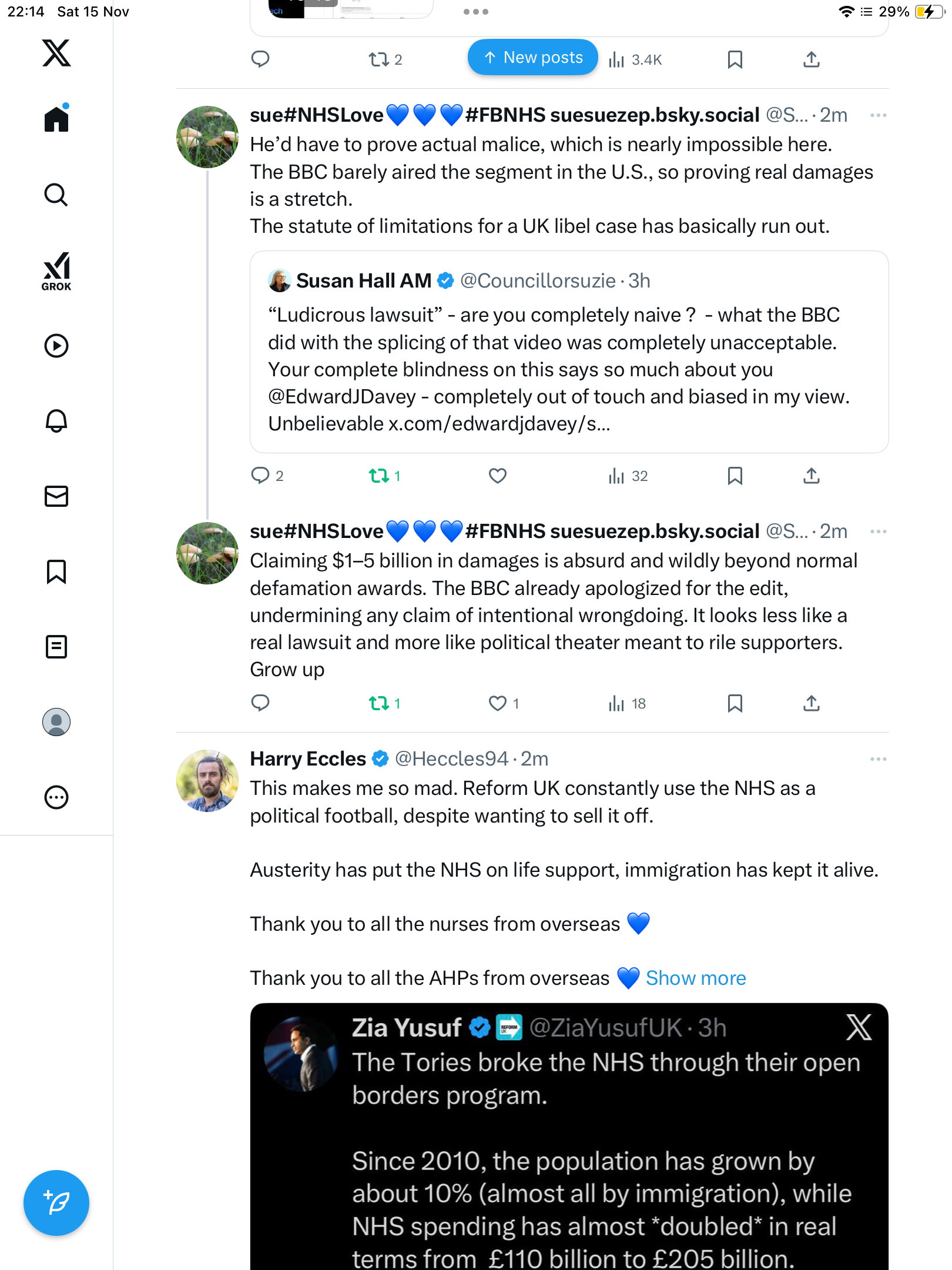
Task: Open Bookmarks in the sidebar
Action: [x=56, y=571]
